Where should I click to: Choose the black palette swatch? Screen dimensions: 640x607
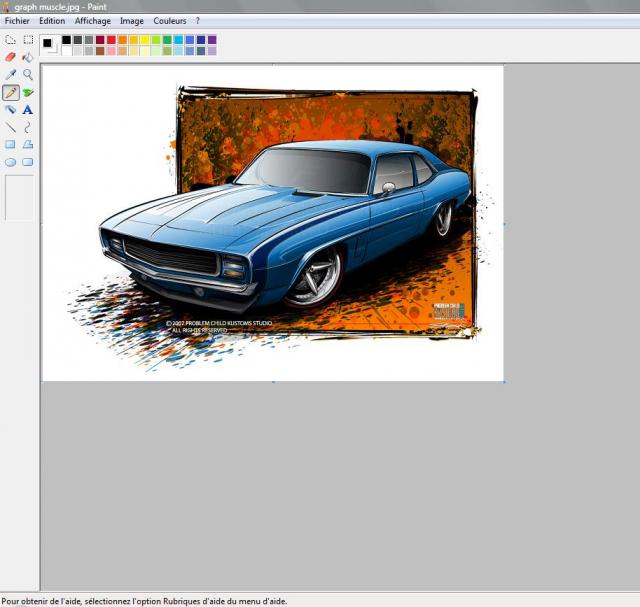(67, 40)
